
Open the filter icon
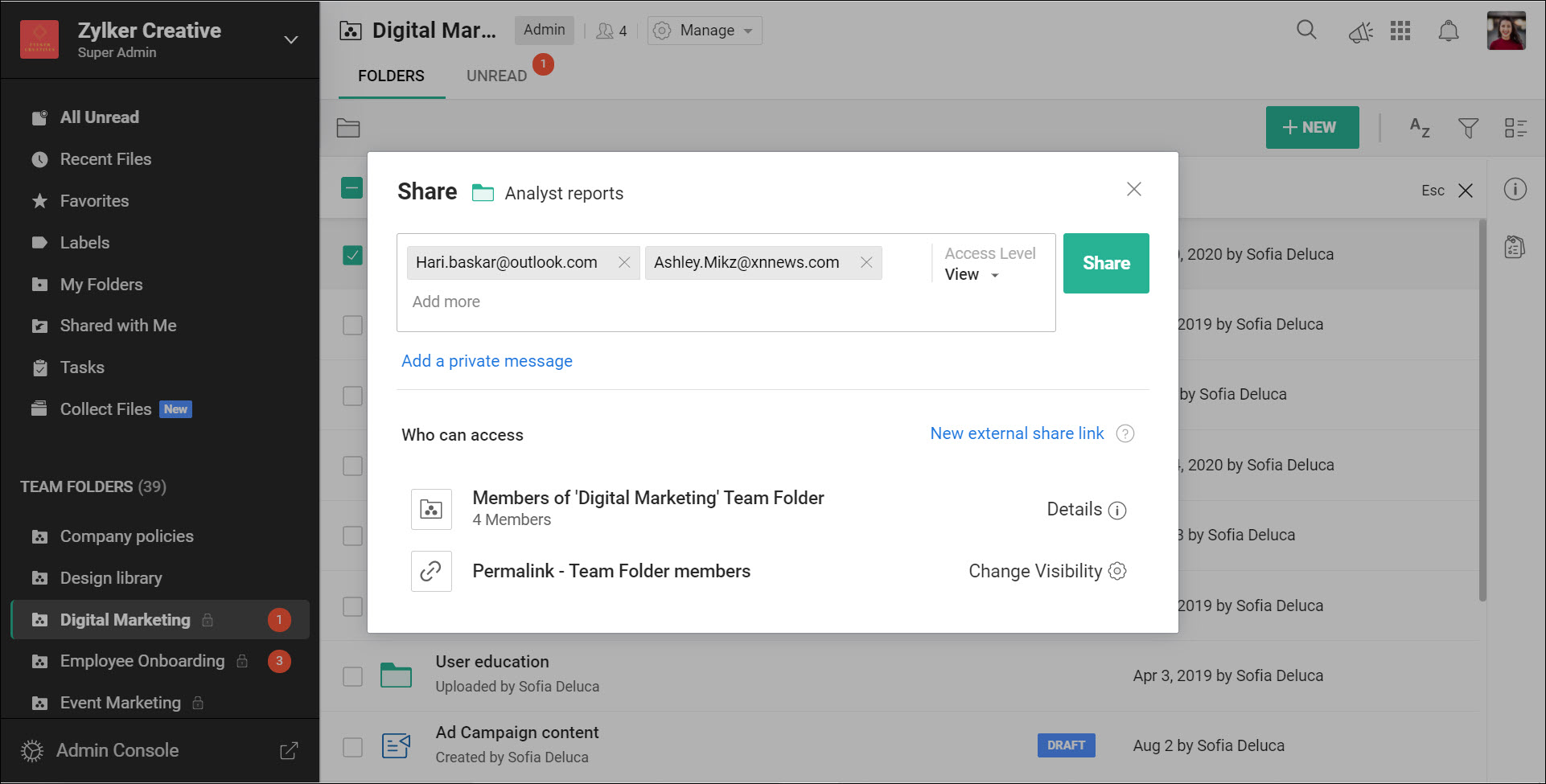click(x=1469, y=128)
